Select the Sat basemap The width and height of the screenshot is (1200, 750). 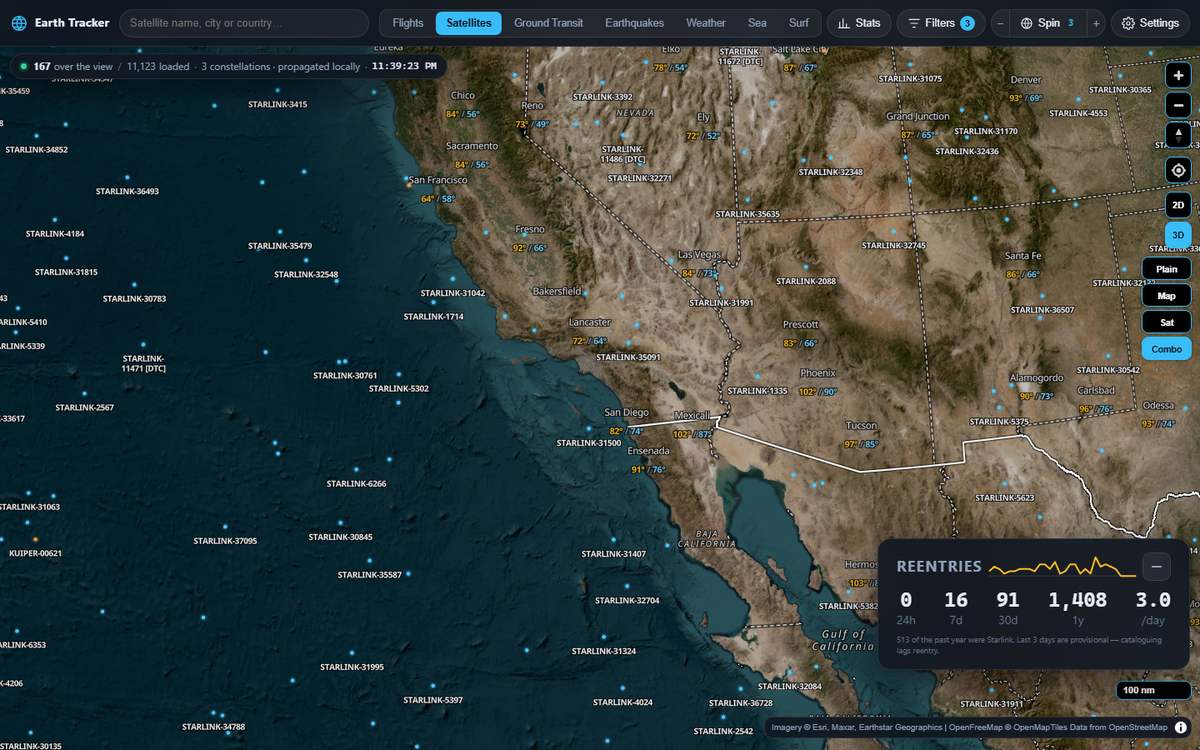(x=1166, y=322)
